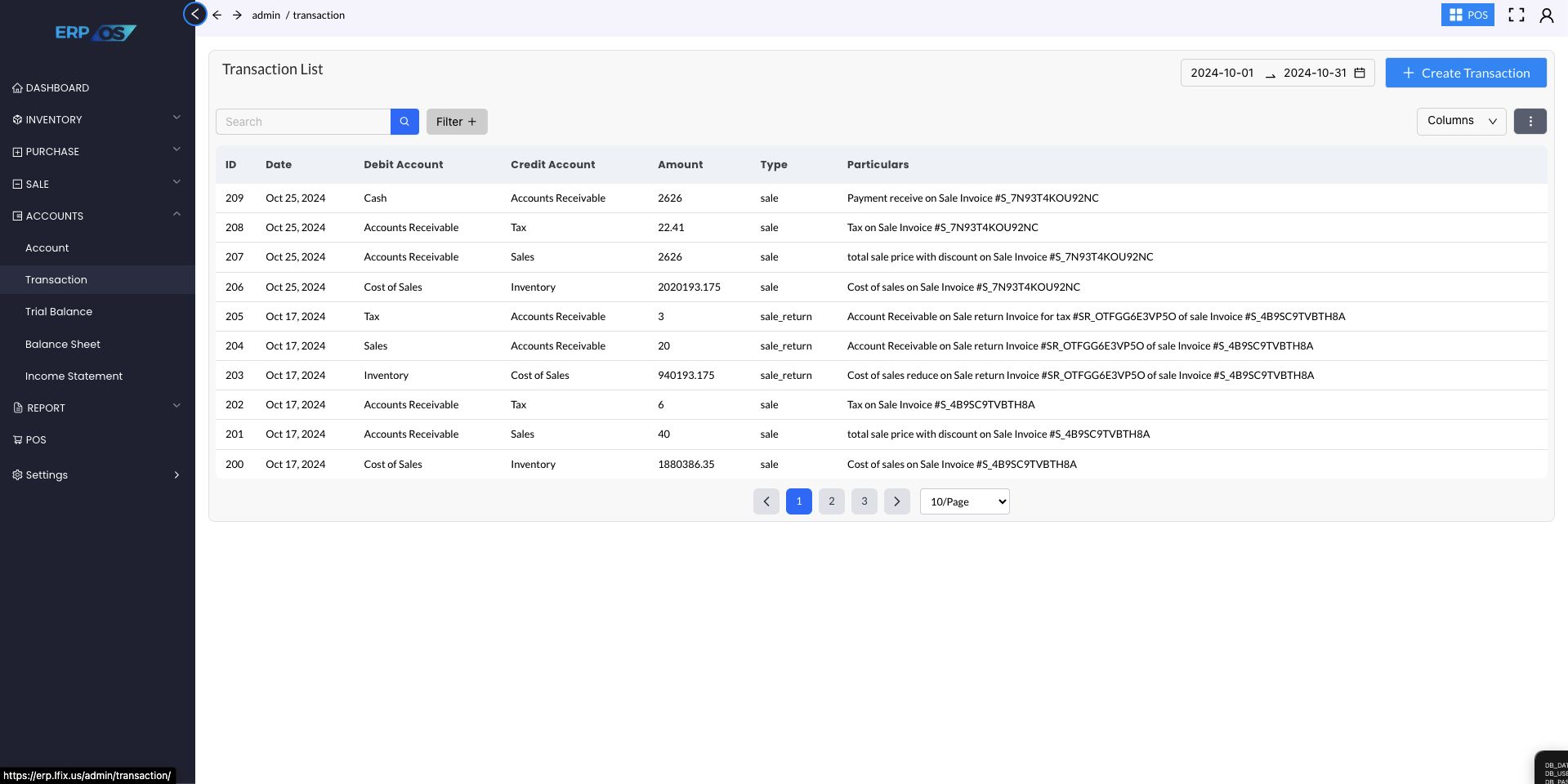
Task: Expand the SALE menu
Action: (x=97, y=184)
